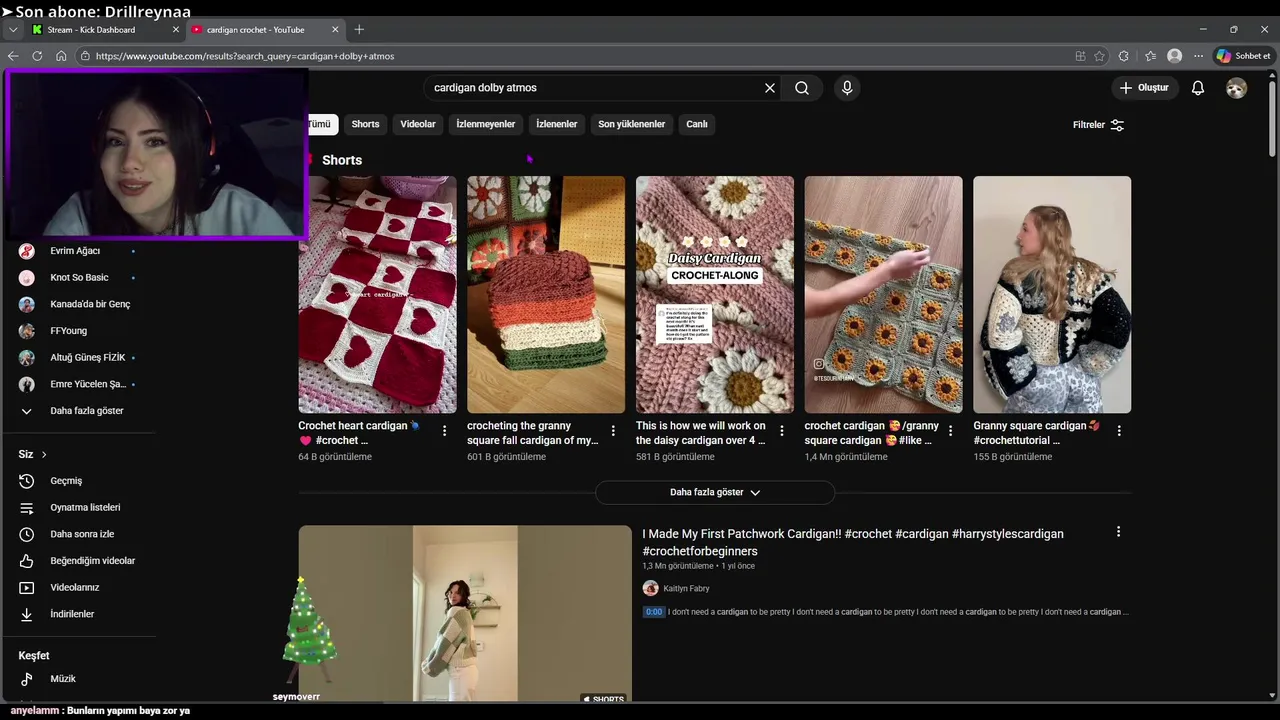Click the Oluştur create button
Image resolution: width=1280 pixels, height=720 pixels.
tap(1144, 88)
